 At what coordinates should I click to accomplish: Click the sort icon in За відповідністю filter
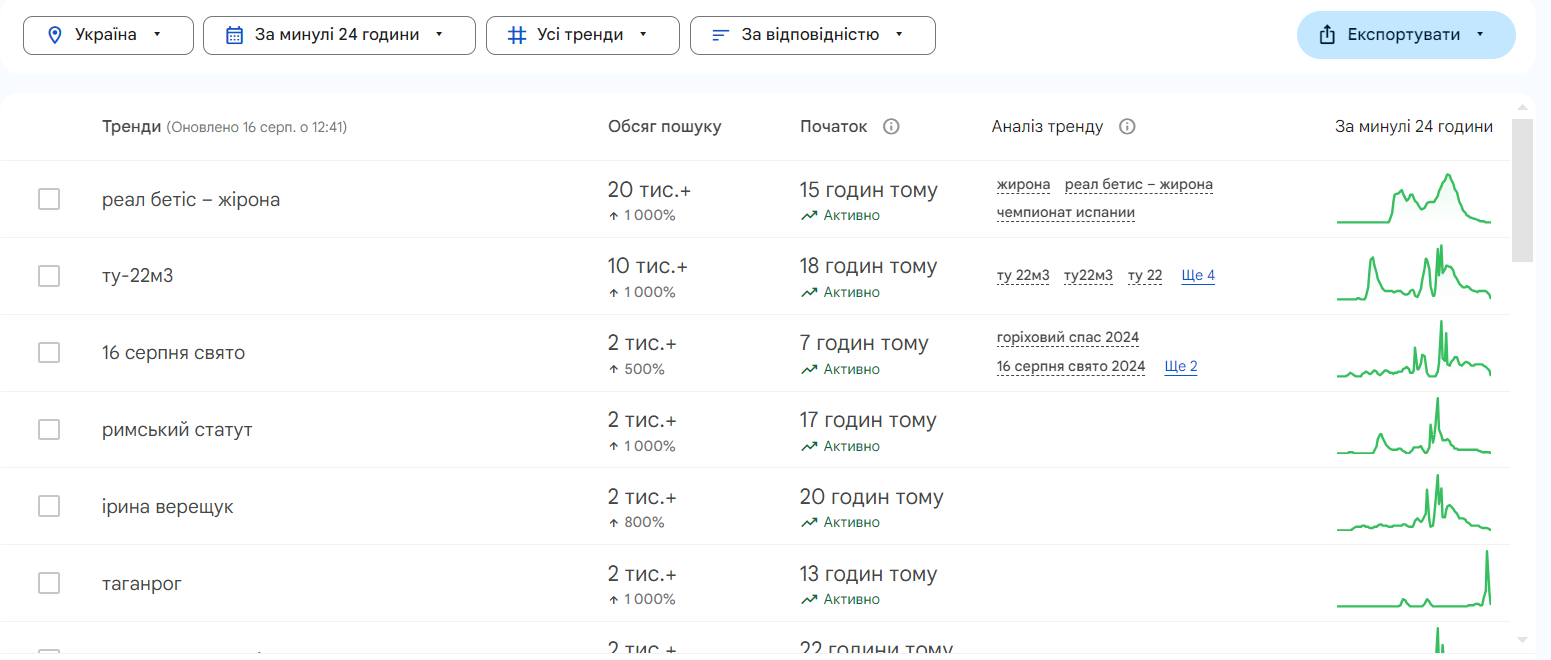click(x=721, y=35)
